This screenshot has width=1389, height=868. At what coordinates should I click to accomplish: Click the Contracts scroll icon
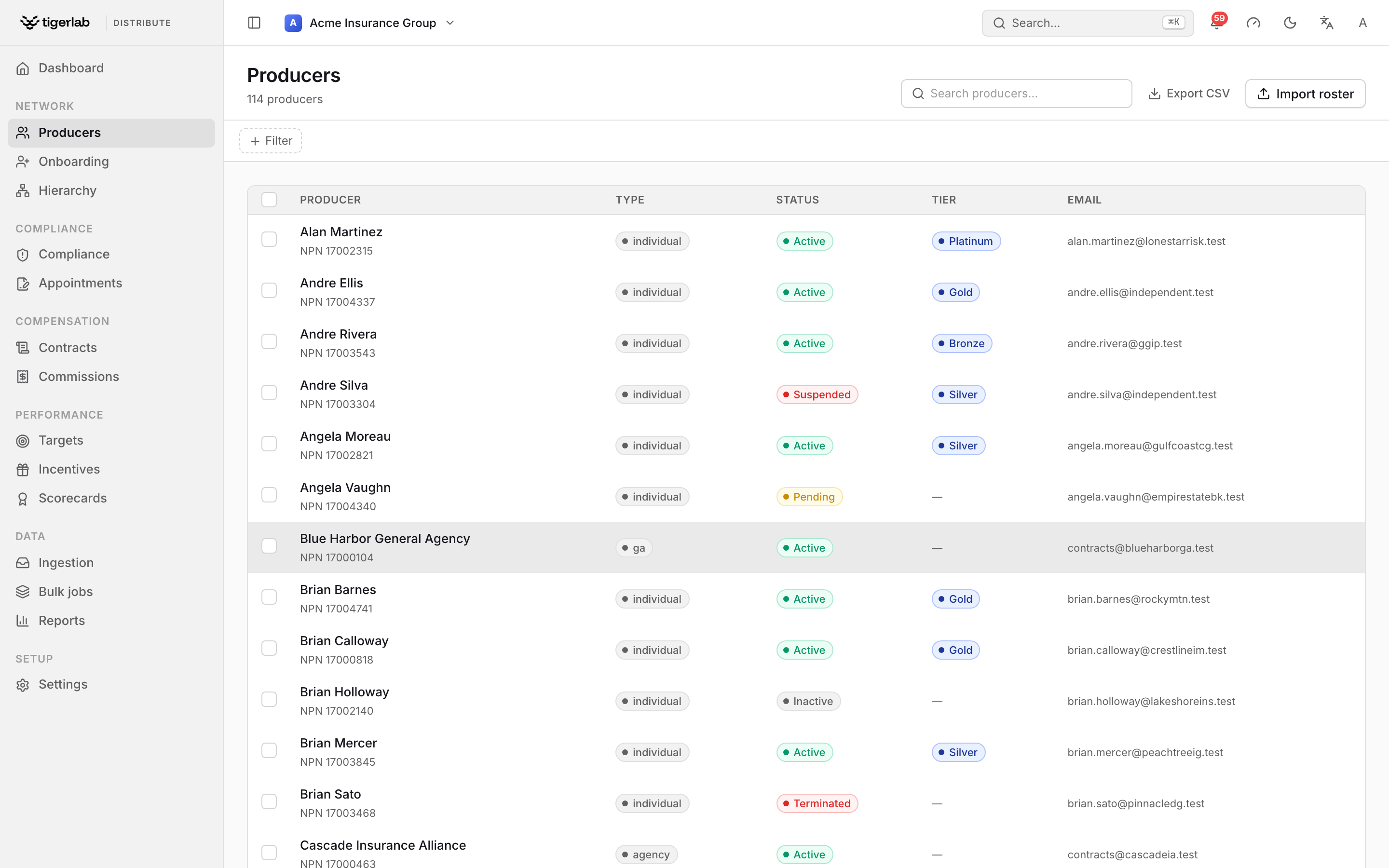23,348
